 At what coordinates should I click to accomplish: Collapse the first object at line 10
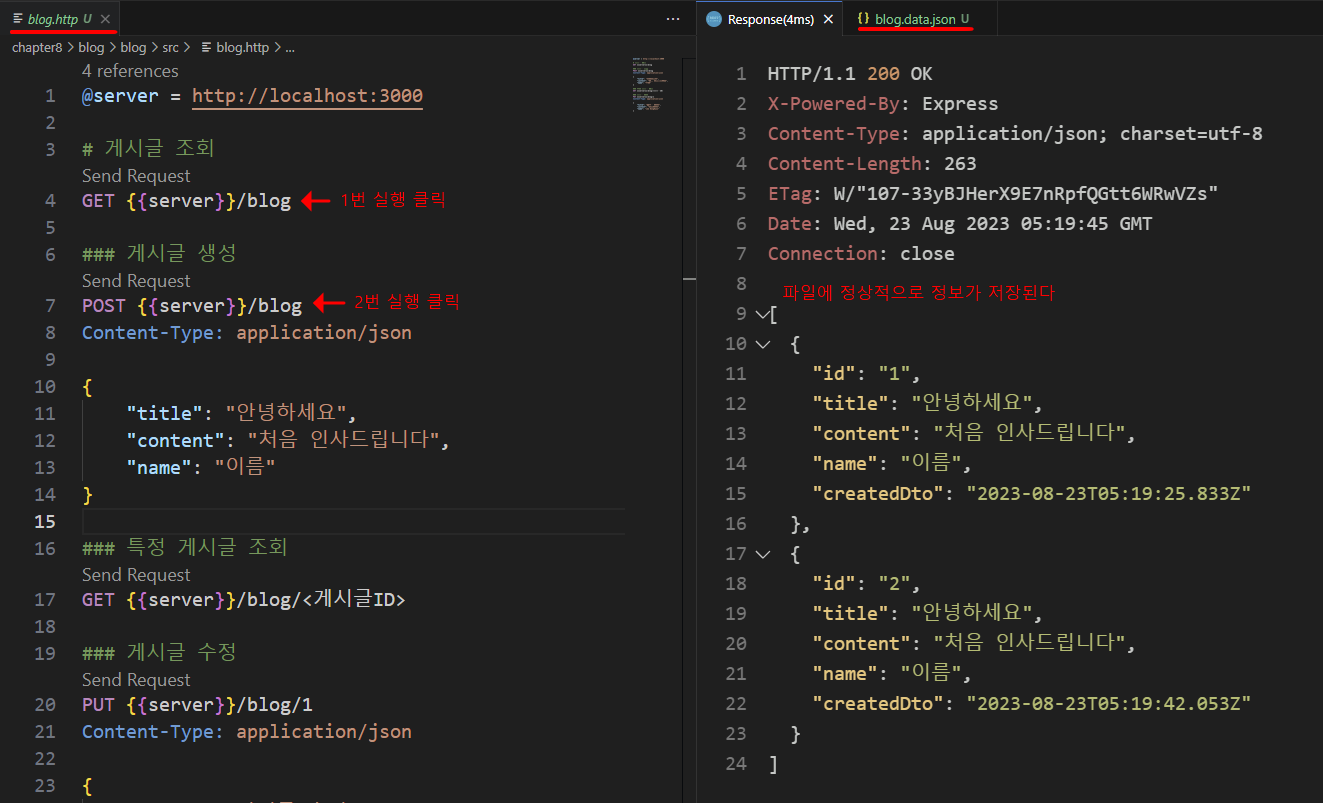tap(763, 344)
